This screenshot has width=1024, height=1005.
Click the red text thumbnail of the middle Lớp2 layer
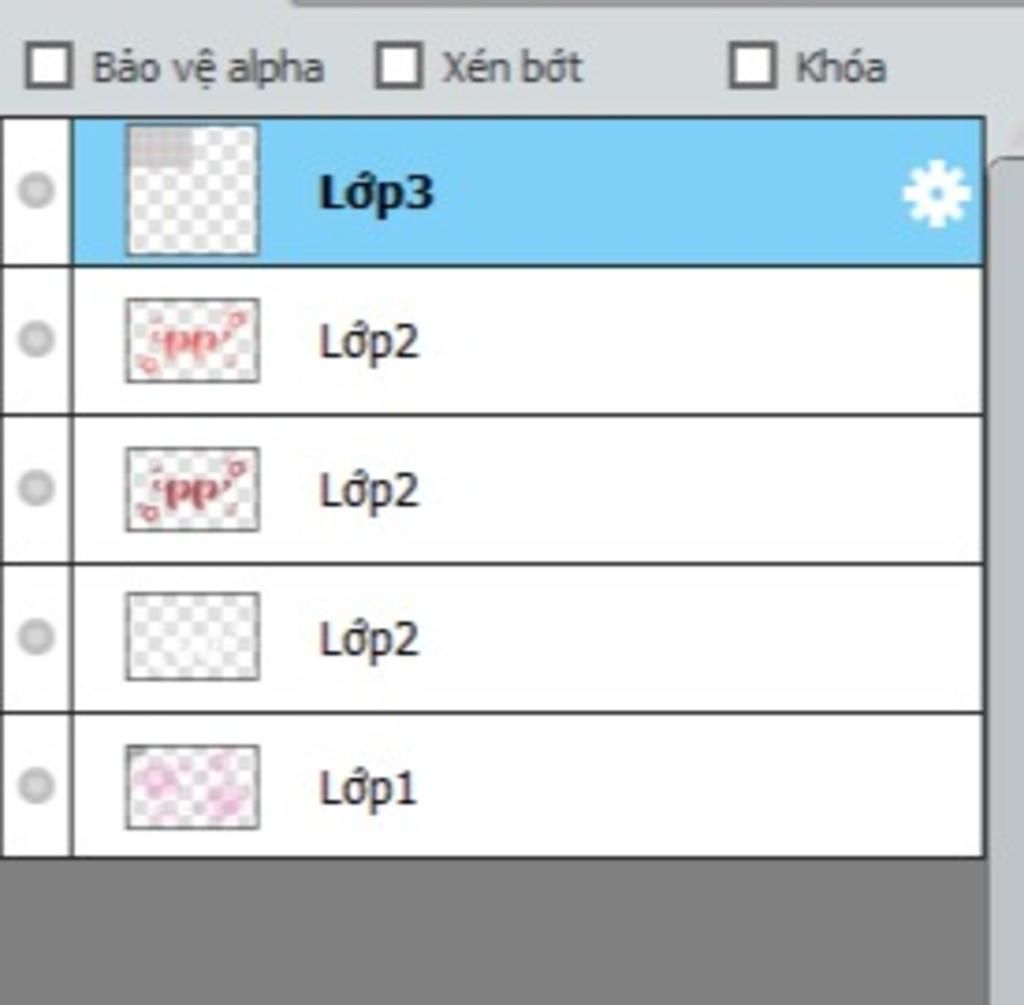pyautogui.click(x=193, y=489)
